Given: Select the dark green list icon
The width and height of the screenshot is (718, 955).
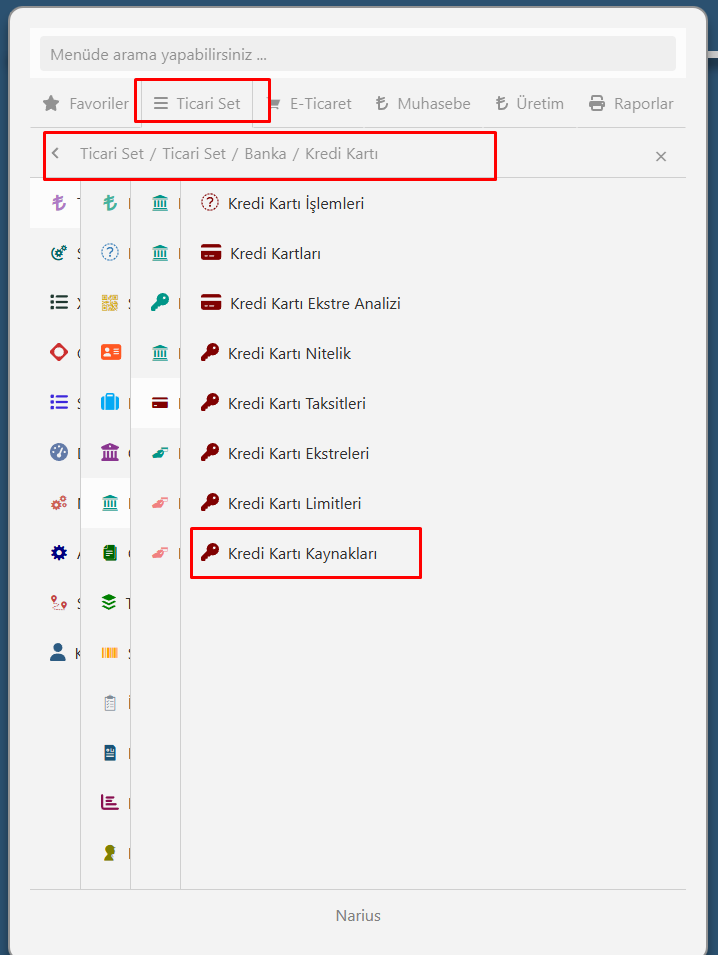Looking at the screenshot, I should click(58, 302).
